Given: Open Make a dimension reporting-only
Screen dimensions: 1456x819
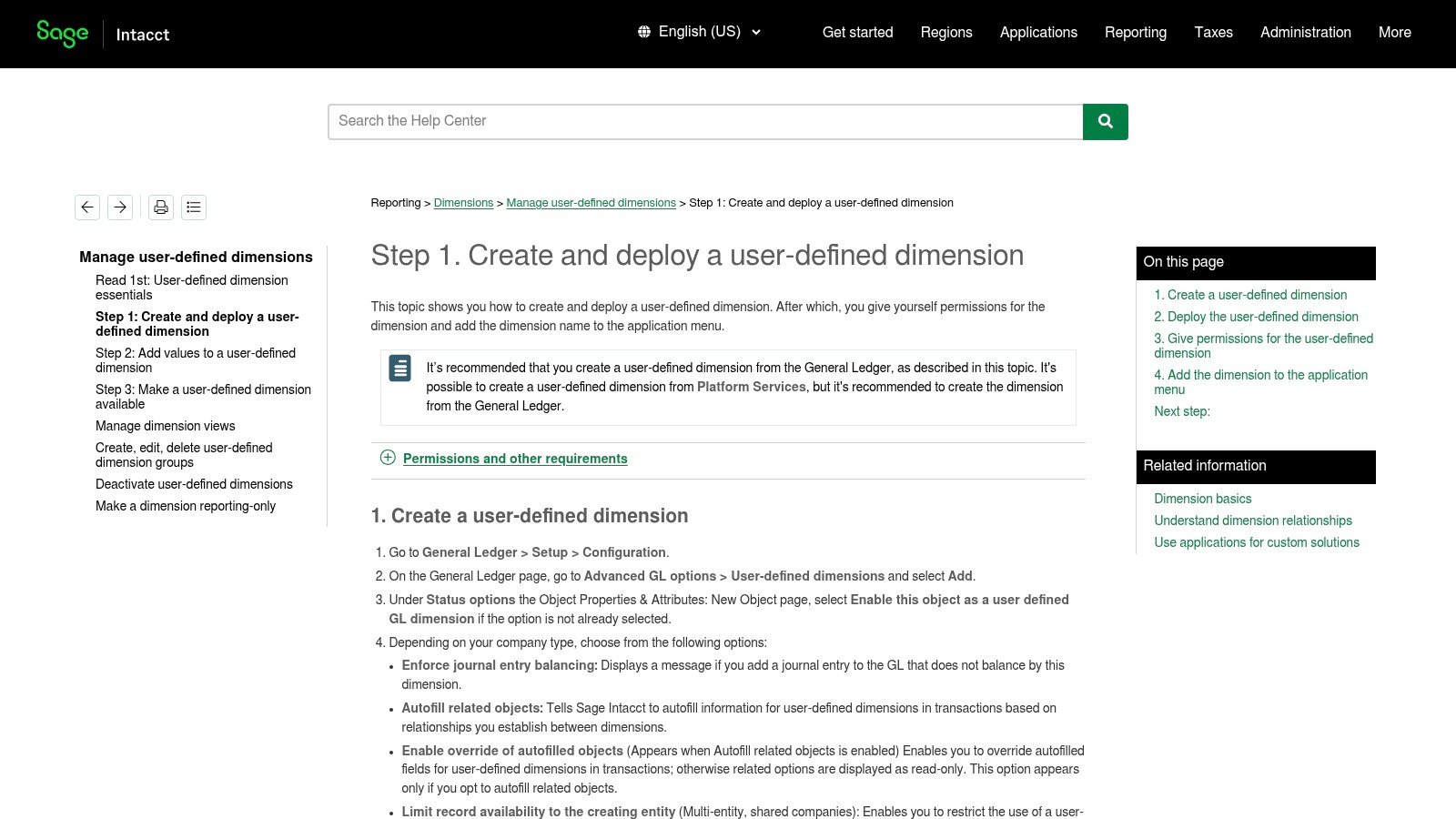Looking at the screenshot, I should tap(186, 506).
